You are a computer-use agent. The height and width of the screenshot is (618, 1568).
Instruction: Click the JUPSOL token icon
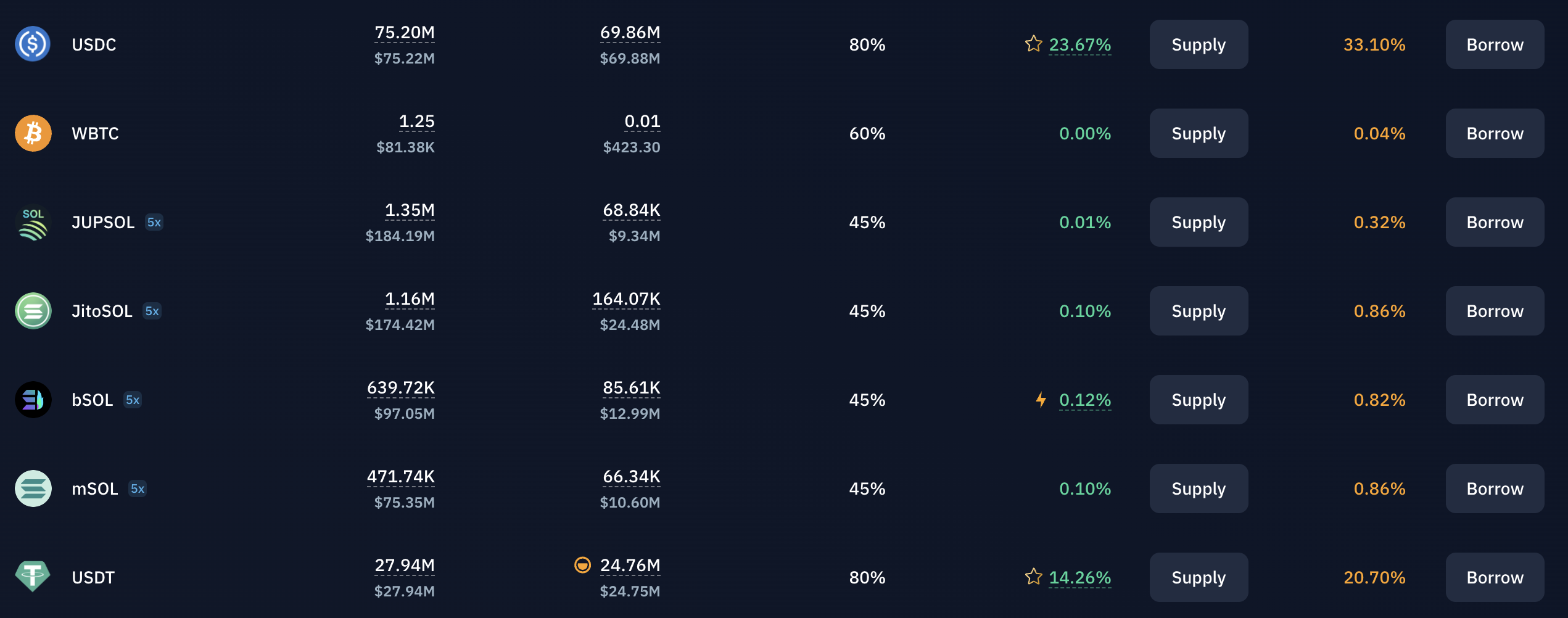click(x=33, y=222)
